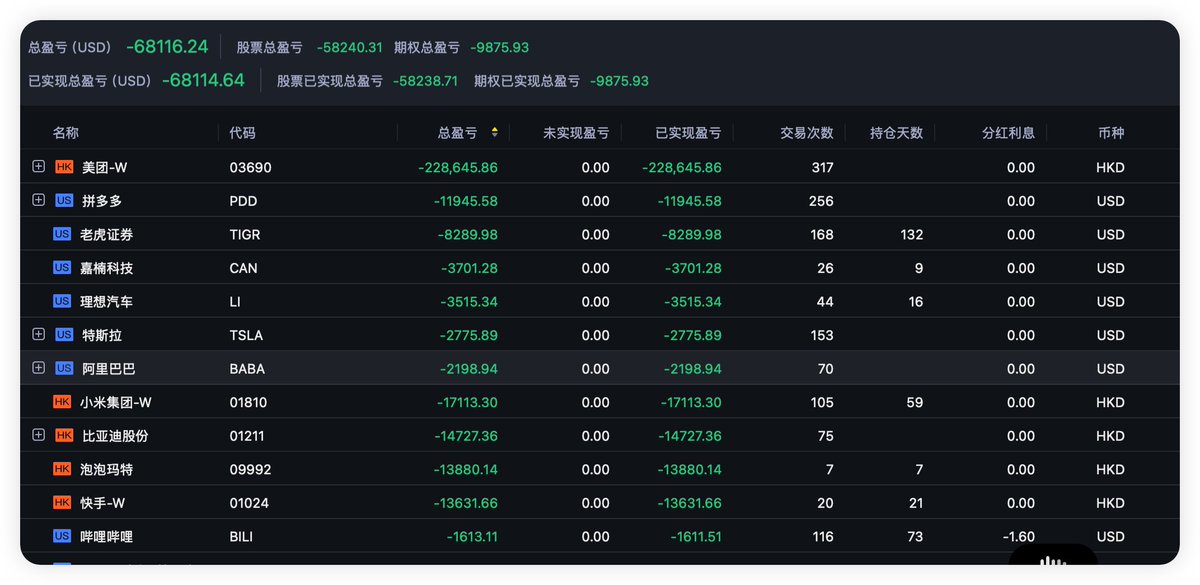Screen dimensions: 1200x585
Task: Click the ticker code BABA
Action: coord(247,369)
